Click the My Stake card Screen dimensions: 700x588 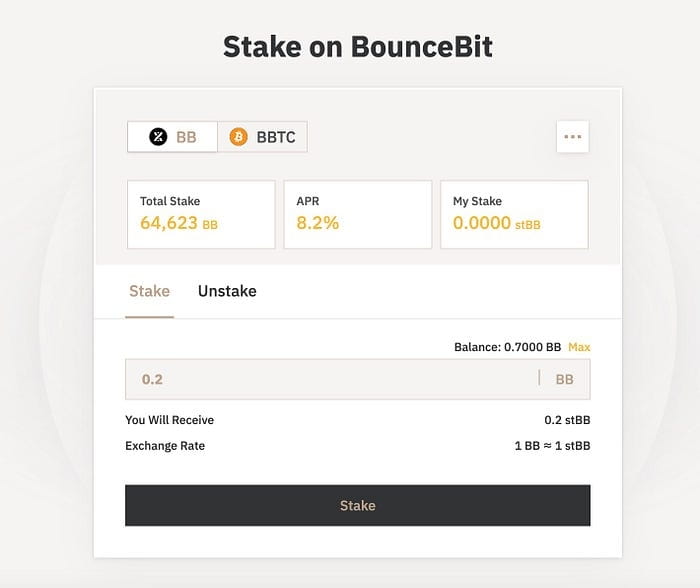point(514,214)
